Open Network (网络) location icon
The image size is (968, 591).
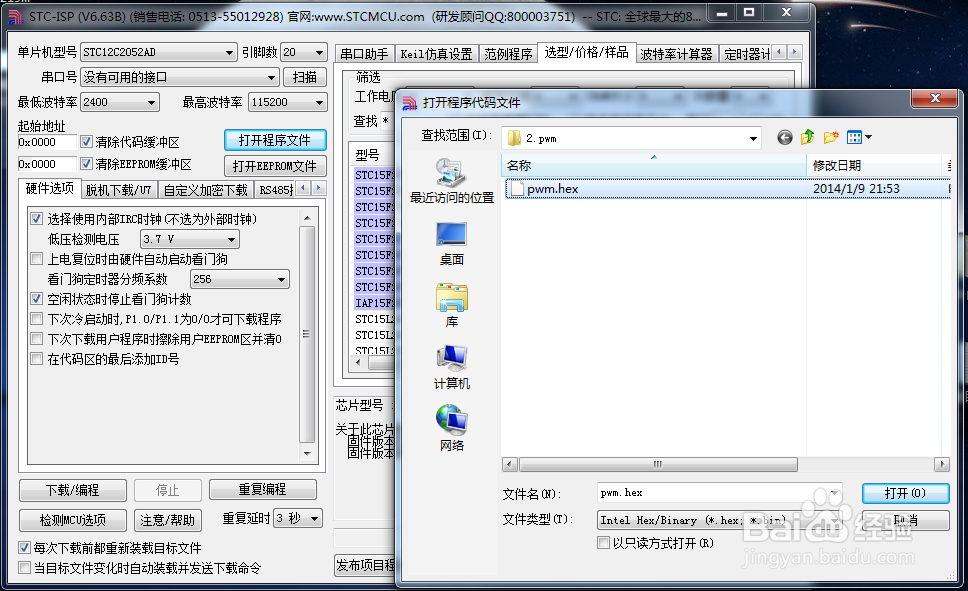point(451,427)
